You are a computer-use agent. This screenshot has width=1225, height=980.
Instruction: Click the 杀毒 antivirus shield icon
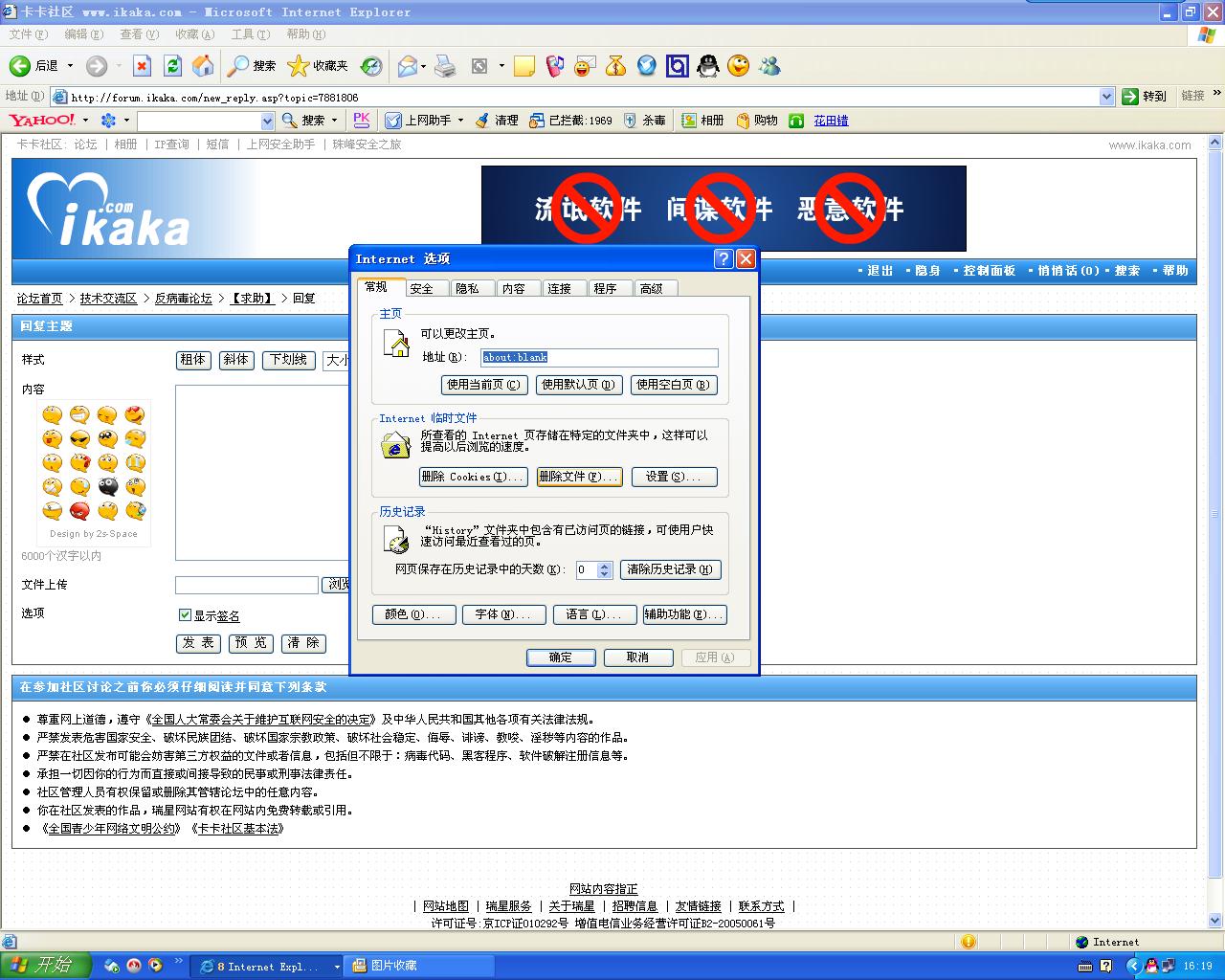click(x=630, y=120)
